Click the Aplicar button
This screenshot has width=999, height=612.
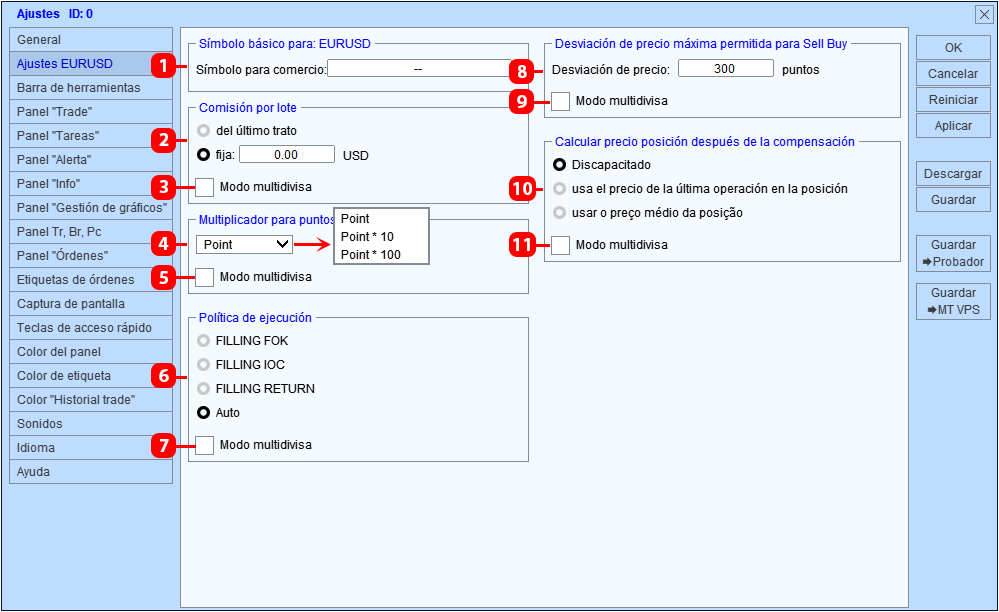pos(953,126)
